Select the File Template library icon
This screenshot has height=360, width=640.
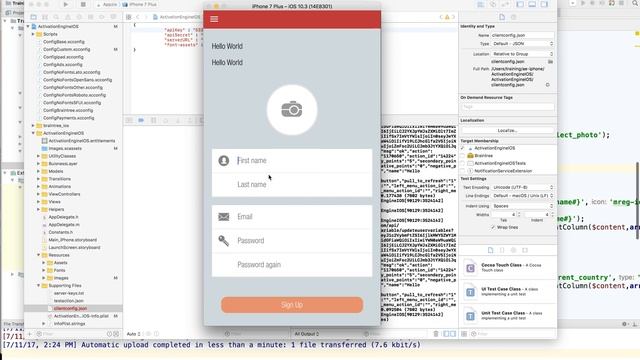[491, 250]
